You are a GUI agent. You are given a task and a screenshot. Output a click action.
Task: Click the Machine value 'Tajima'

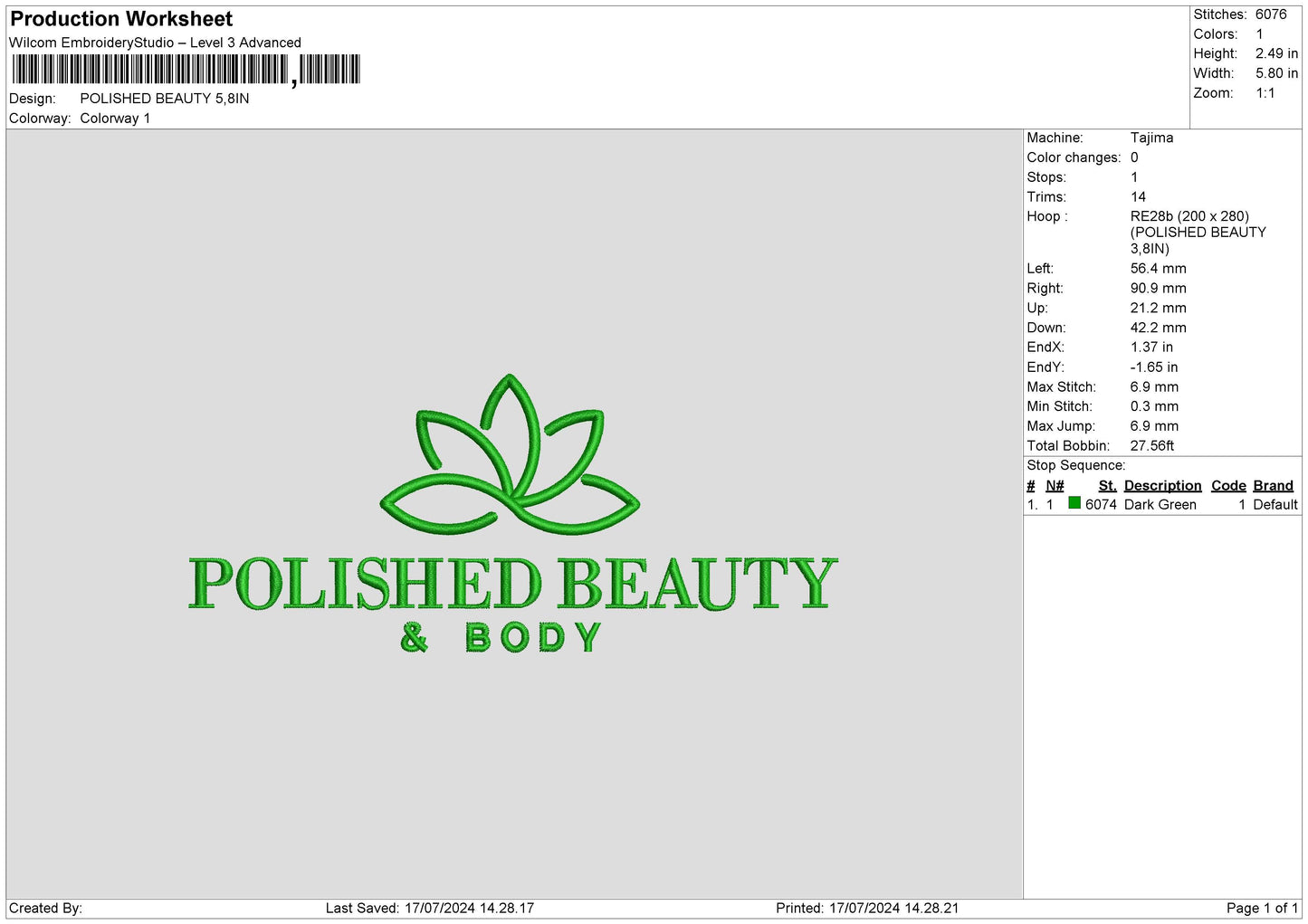(x=1151, y=138)
